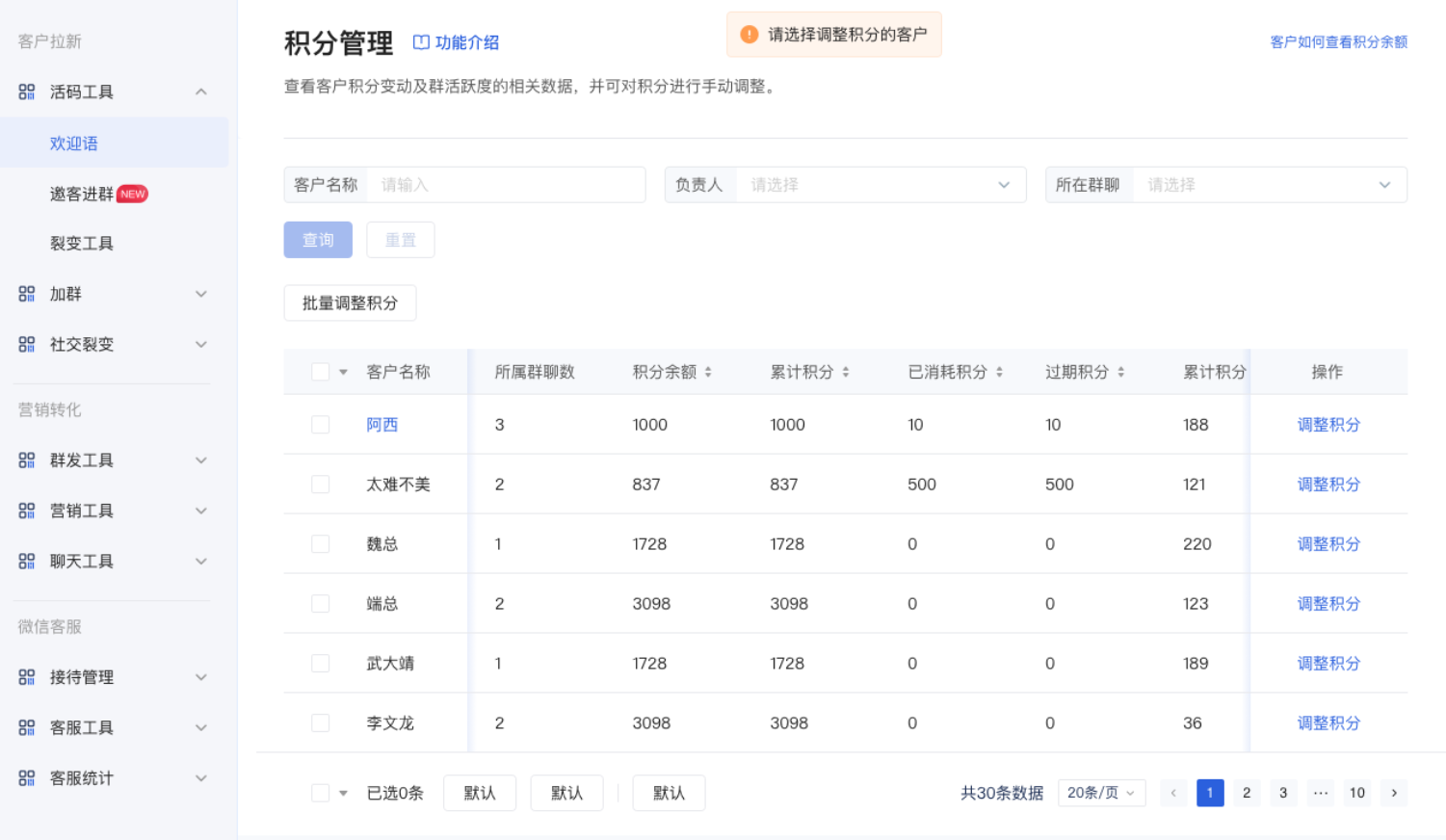This screenshot has width=1446, height=840.
Task: Check the row for 太难不美
Action: click(x=321, y=485)
